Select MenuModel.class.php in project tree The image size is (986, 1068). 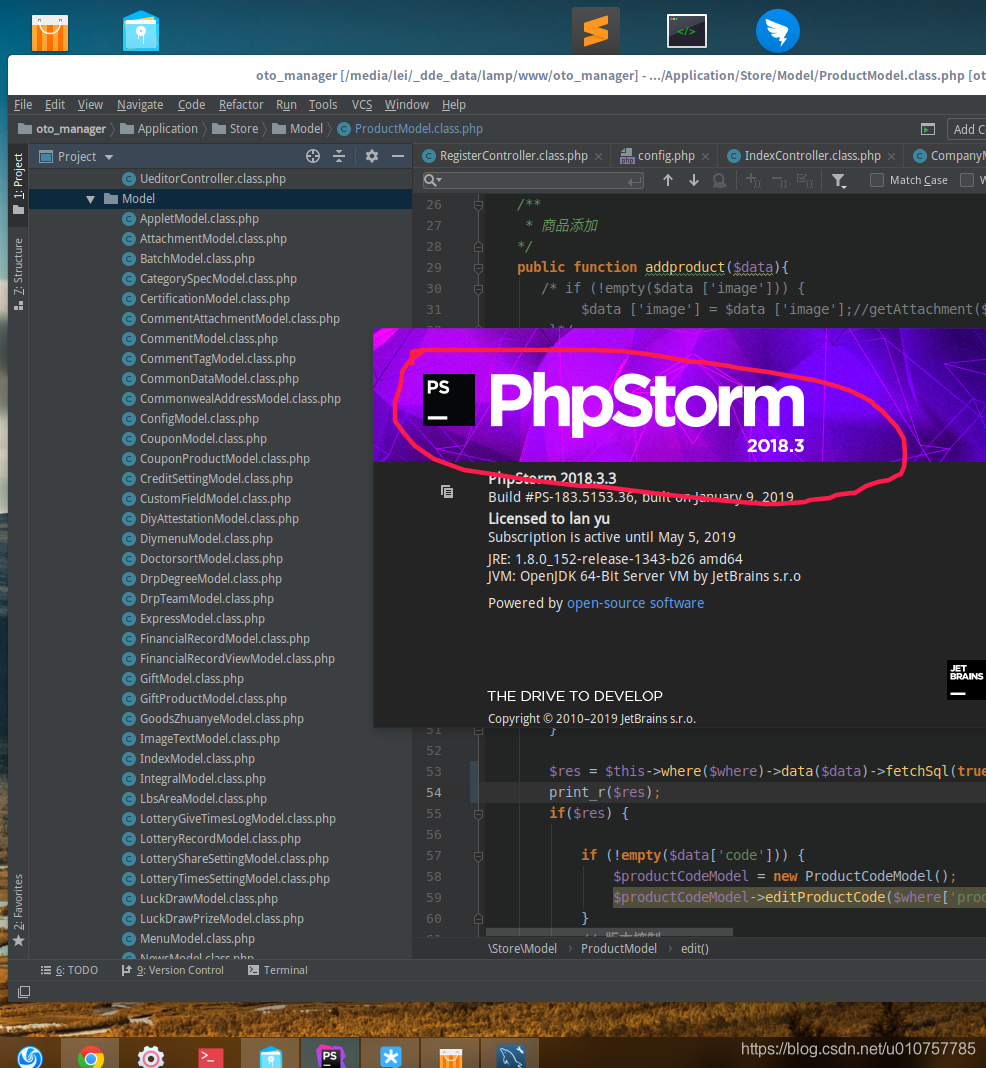pyautogui.click(x=197, y=939)
